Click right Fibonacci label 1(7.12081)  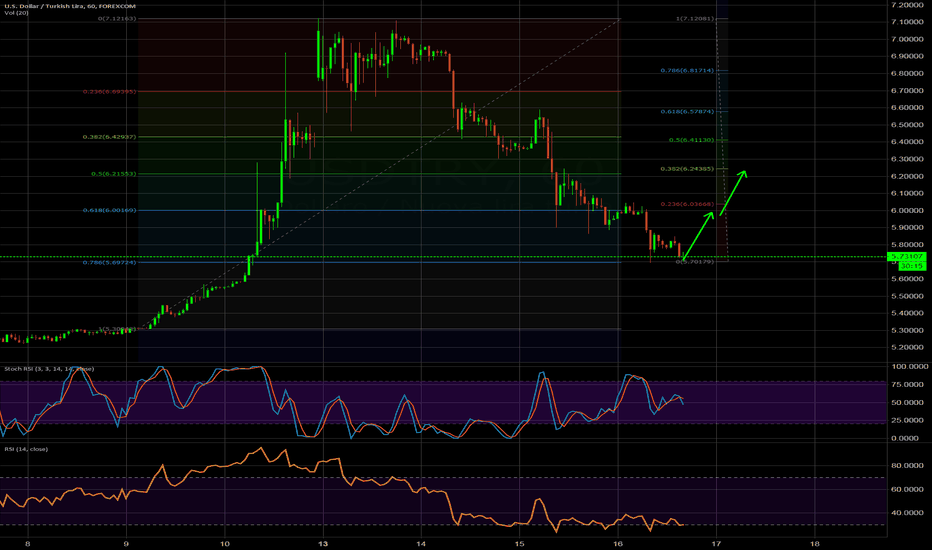click(695, 18)
